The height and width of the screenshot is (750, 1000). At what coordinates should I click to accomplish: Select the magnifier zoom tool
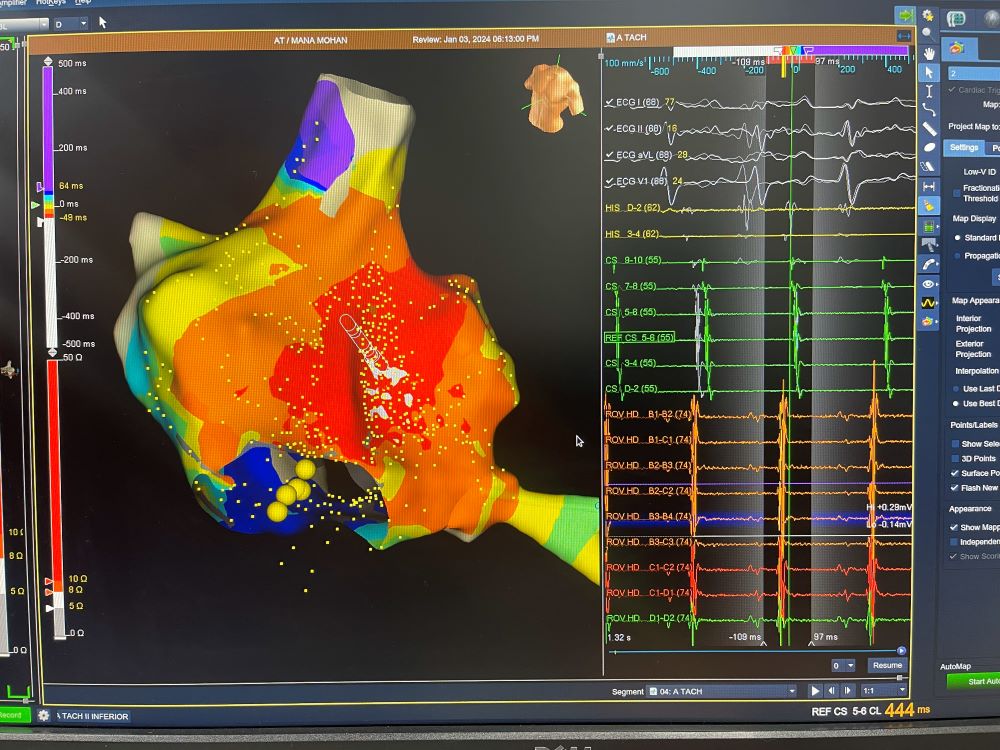coord(928,34)
